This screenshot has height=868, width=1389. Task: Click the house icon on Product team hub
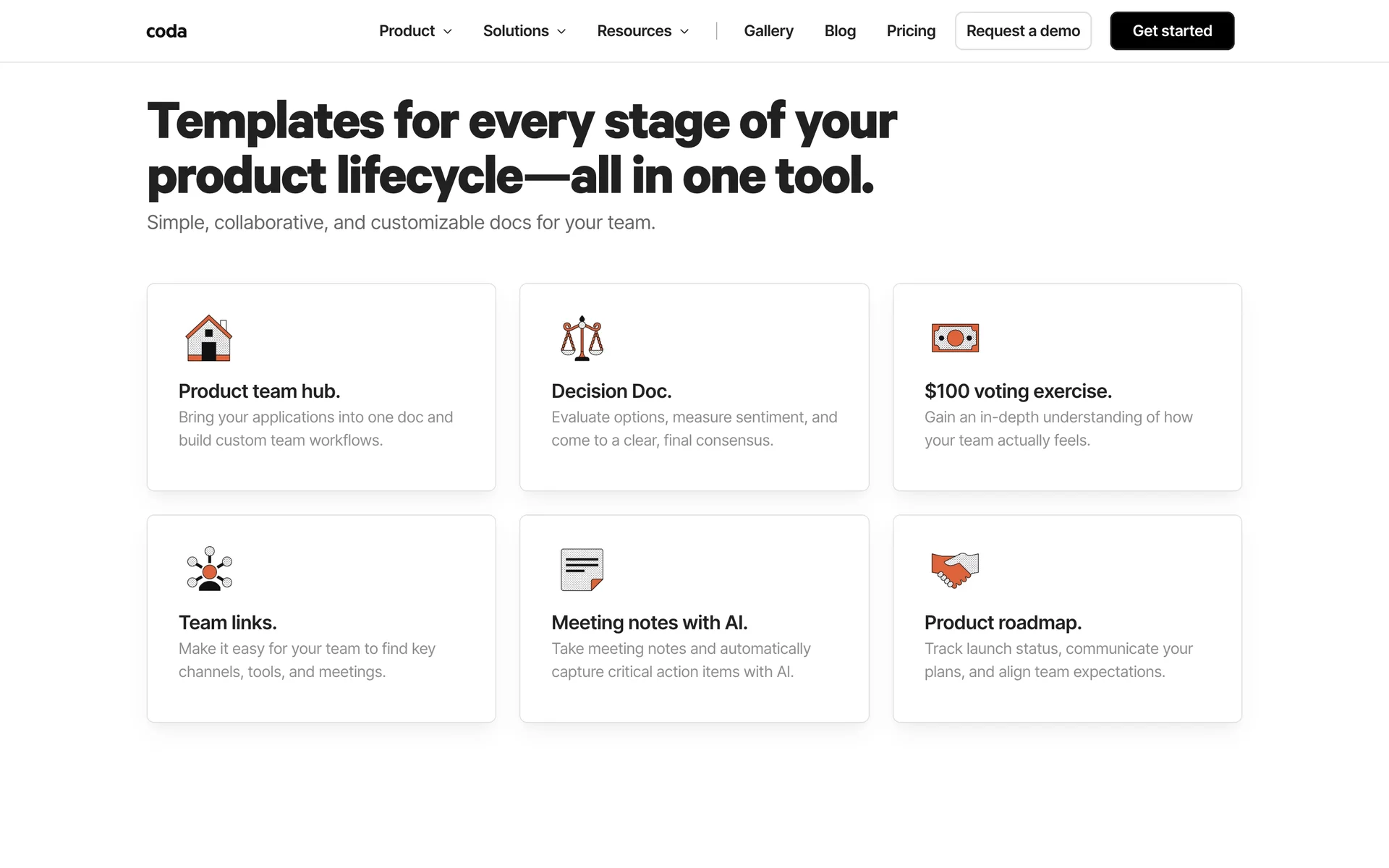[208, 338]
